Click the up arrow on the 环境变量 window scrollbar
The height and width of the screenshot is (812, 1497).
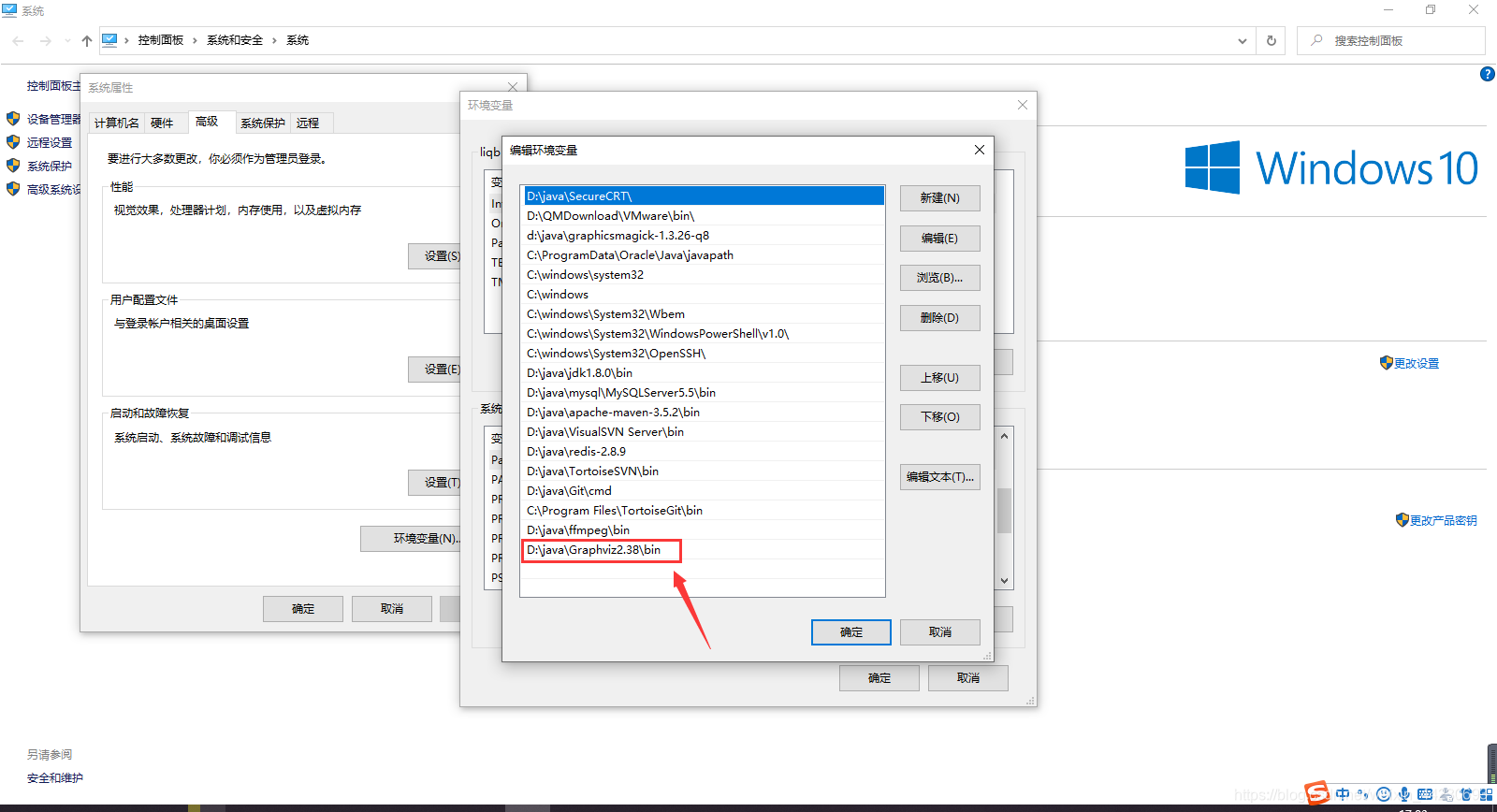[x=1004, y=436]
